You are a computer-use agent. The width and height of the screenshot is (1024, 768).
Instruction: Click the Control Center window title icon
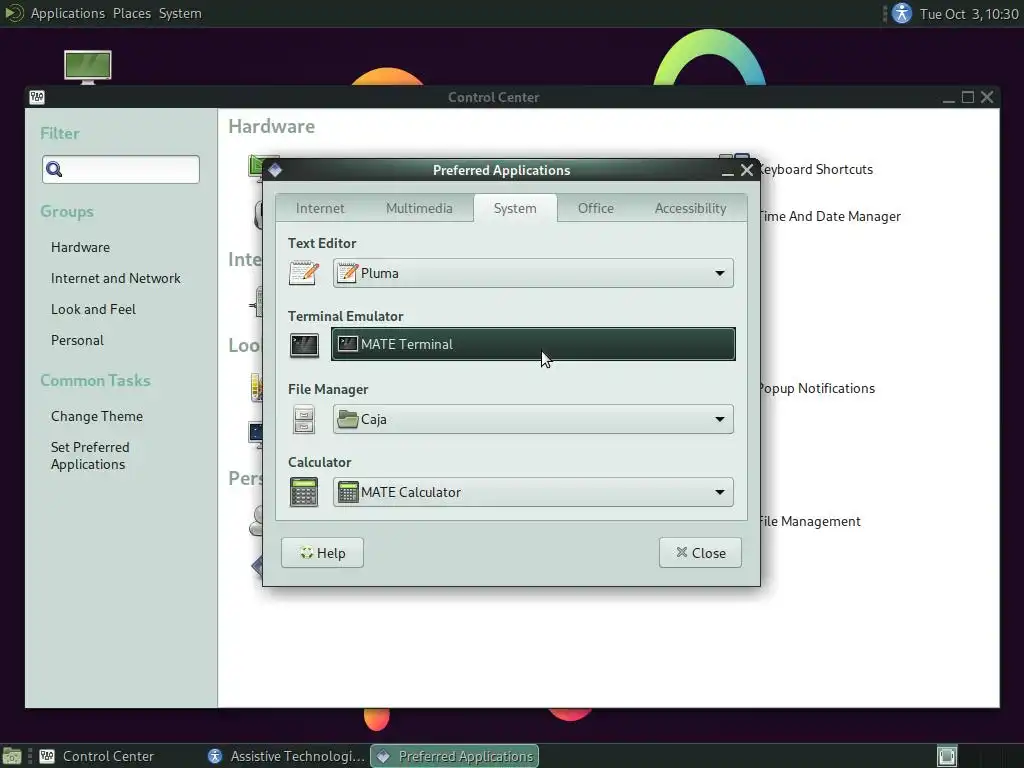click(37, 97)
